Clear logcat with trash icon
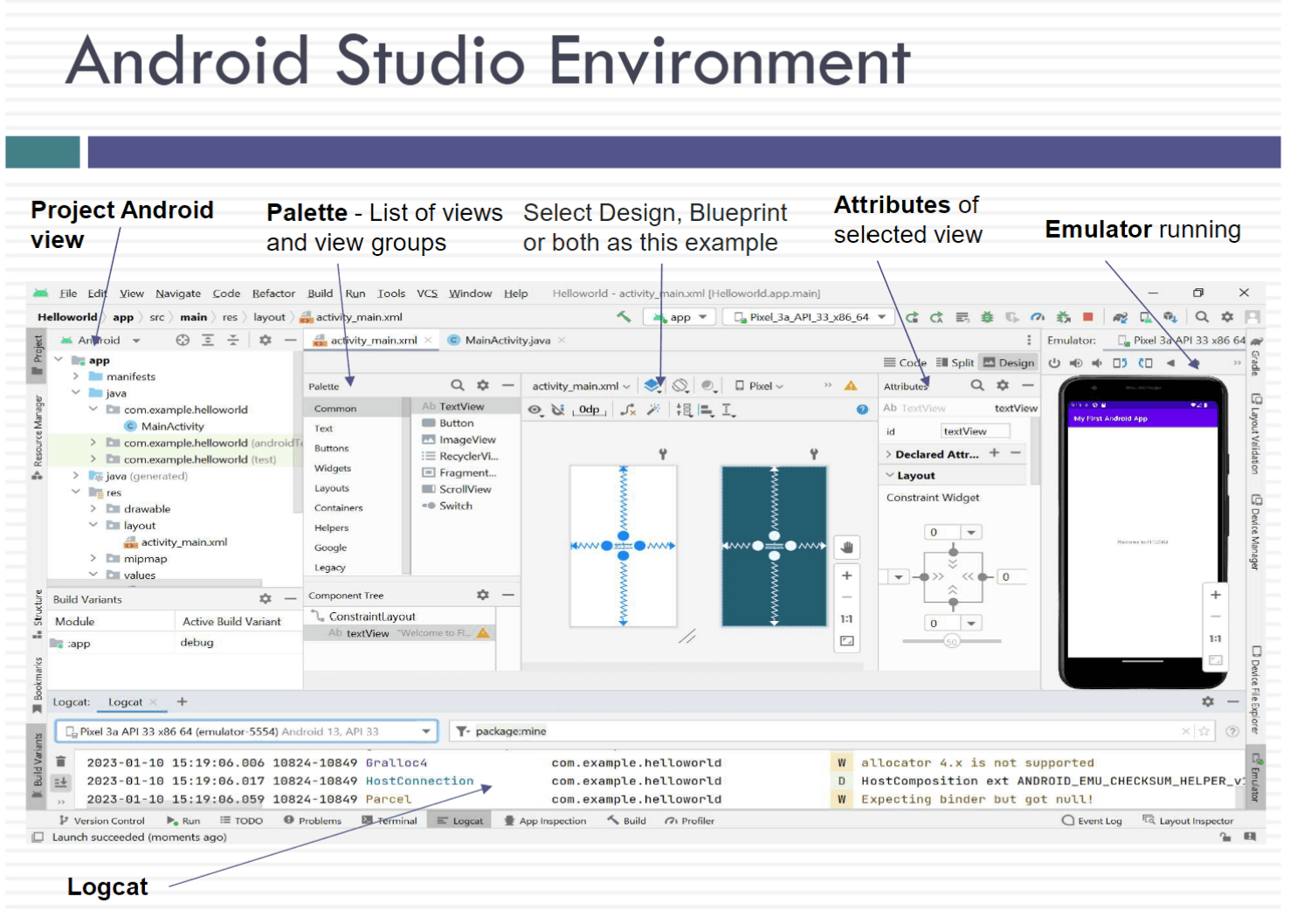The width and height of the screenshot is (1297, 924). pyautogui.click(x=61, y=762)
